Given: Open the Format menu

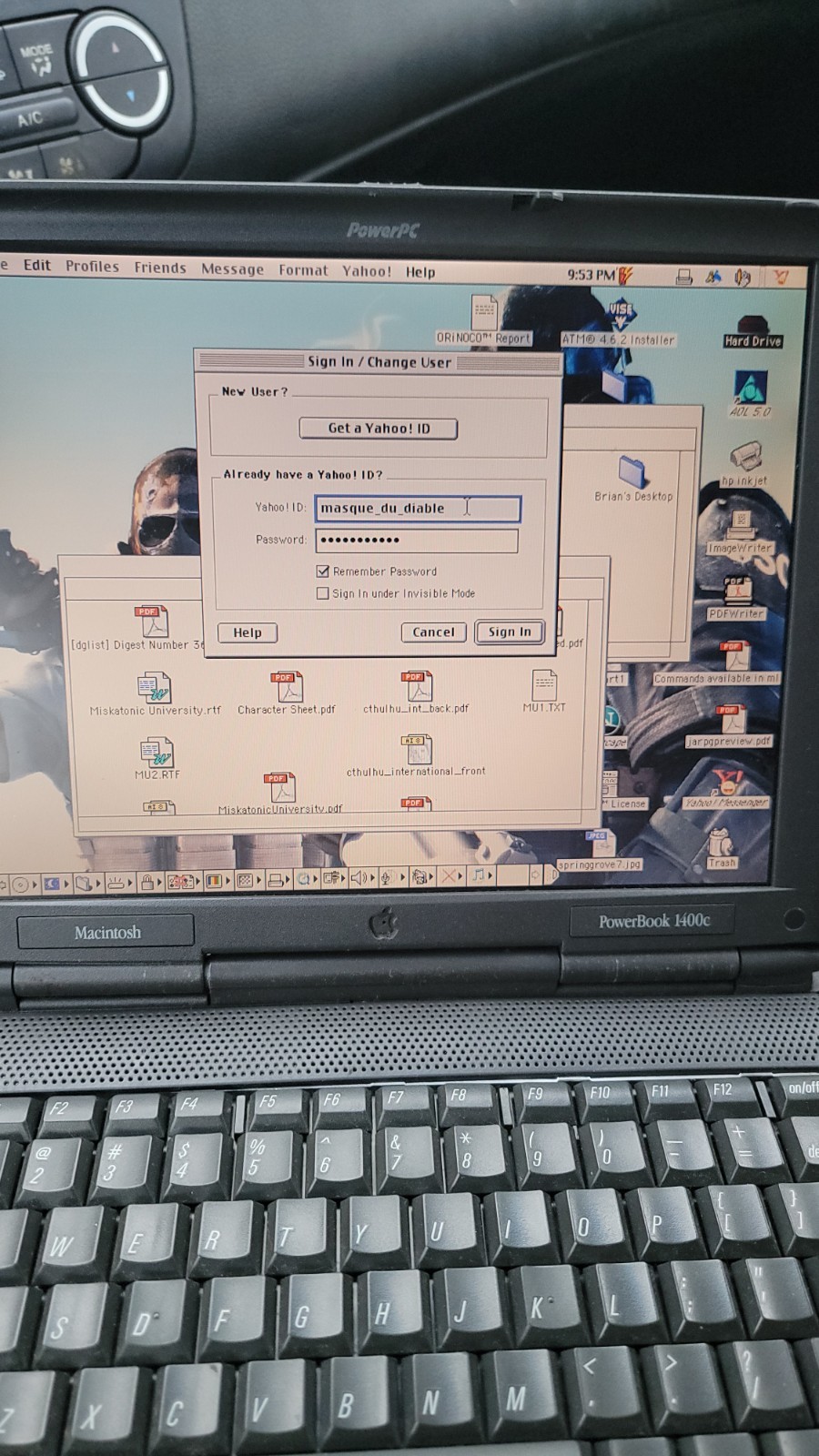Looking at the screenshot, I should (303, 270).
